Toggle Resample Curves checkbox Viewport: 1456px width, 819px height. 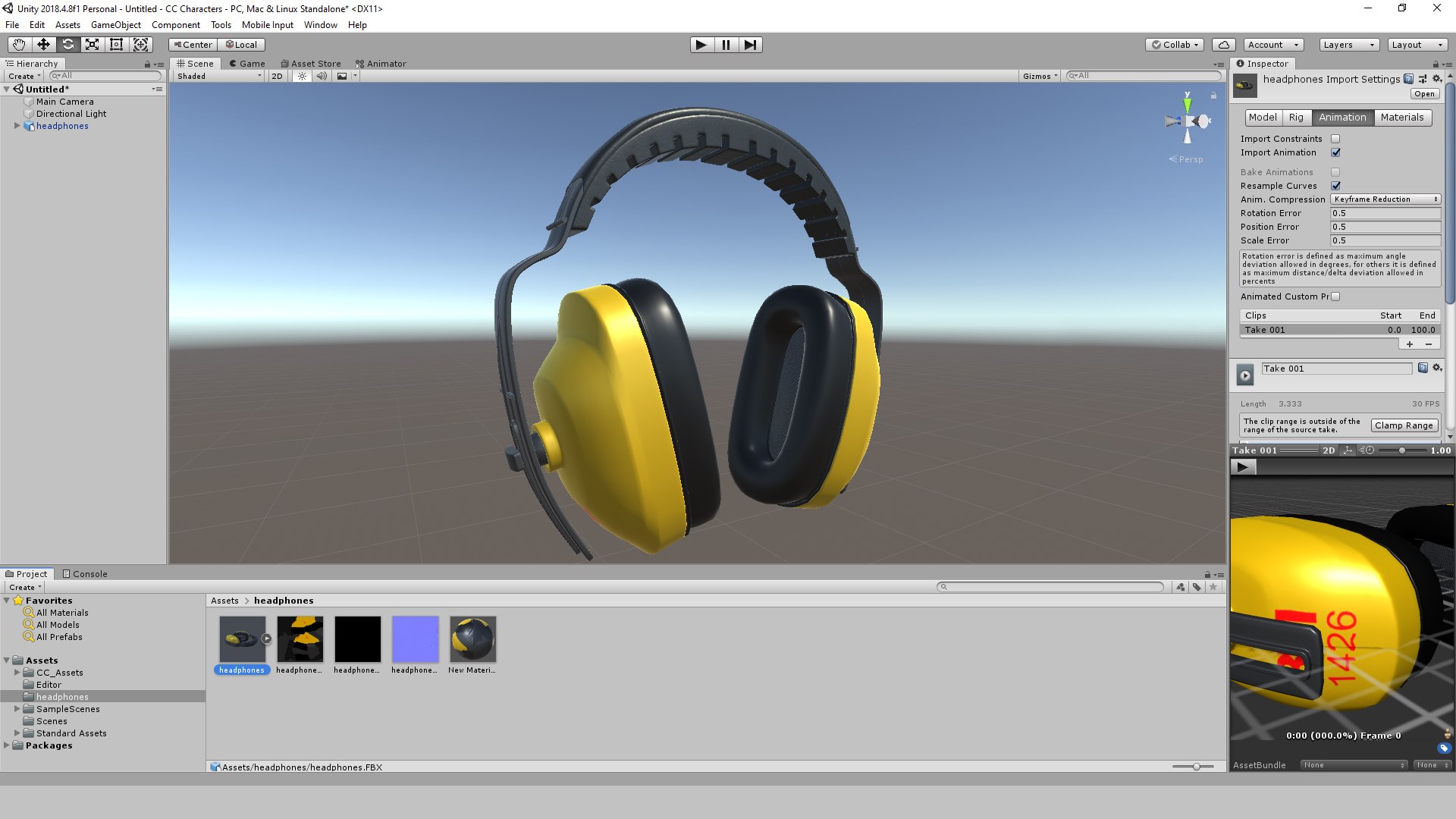1335,186
